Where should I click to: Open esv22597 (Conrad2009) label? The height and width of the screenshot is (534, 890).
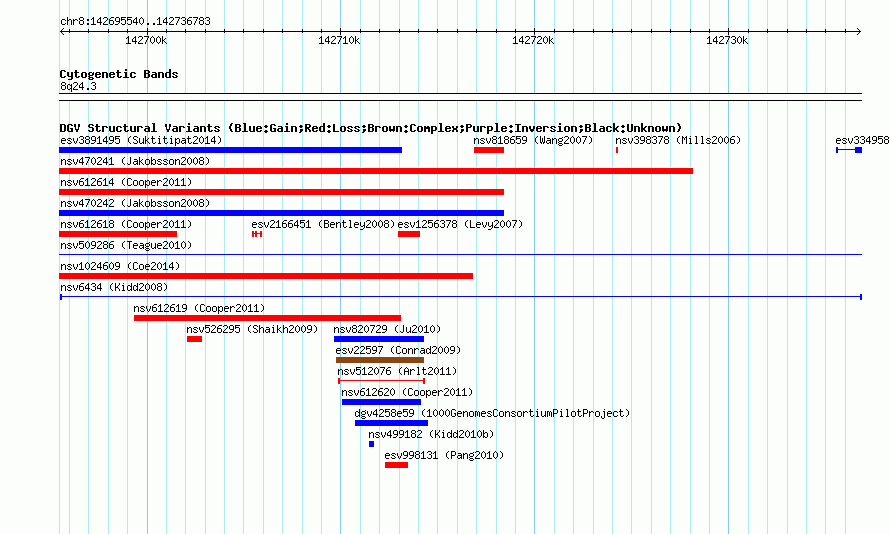[x=398, y=350]
